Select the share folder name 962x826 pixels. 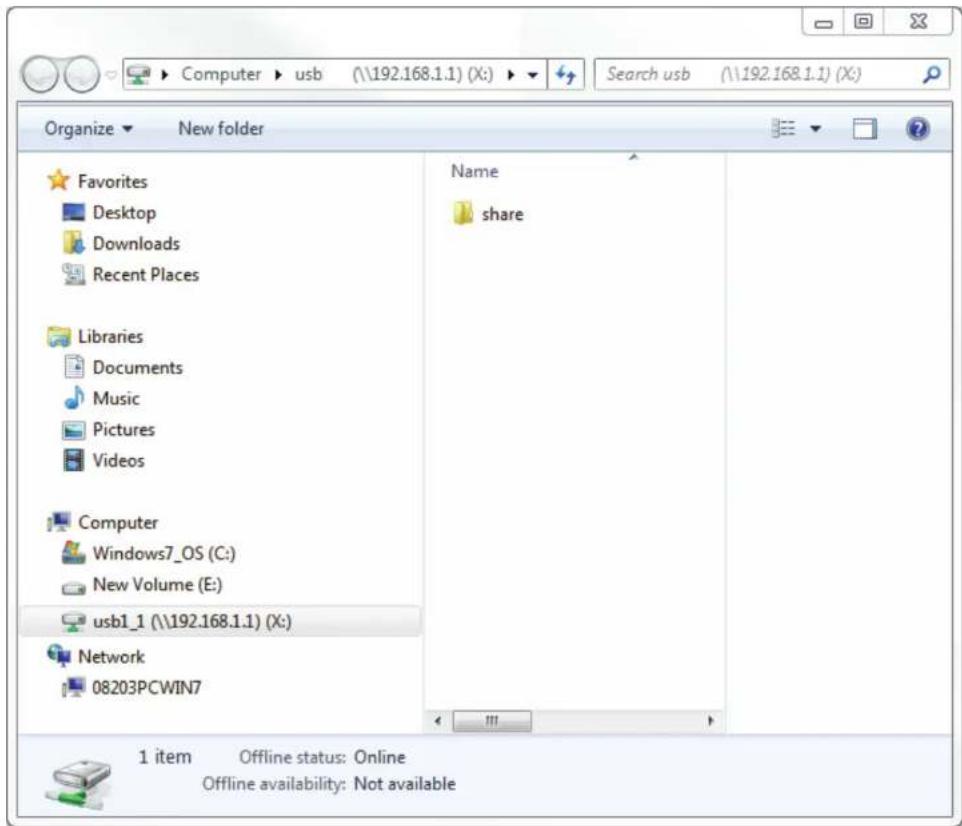502,214
